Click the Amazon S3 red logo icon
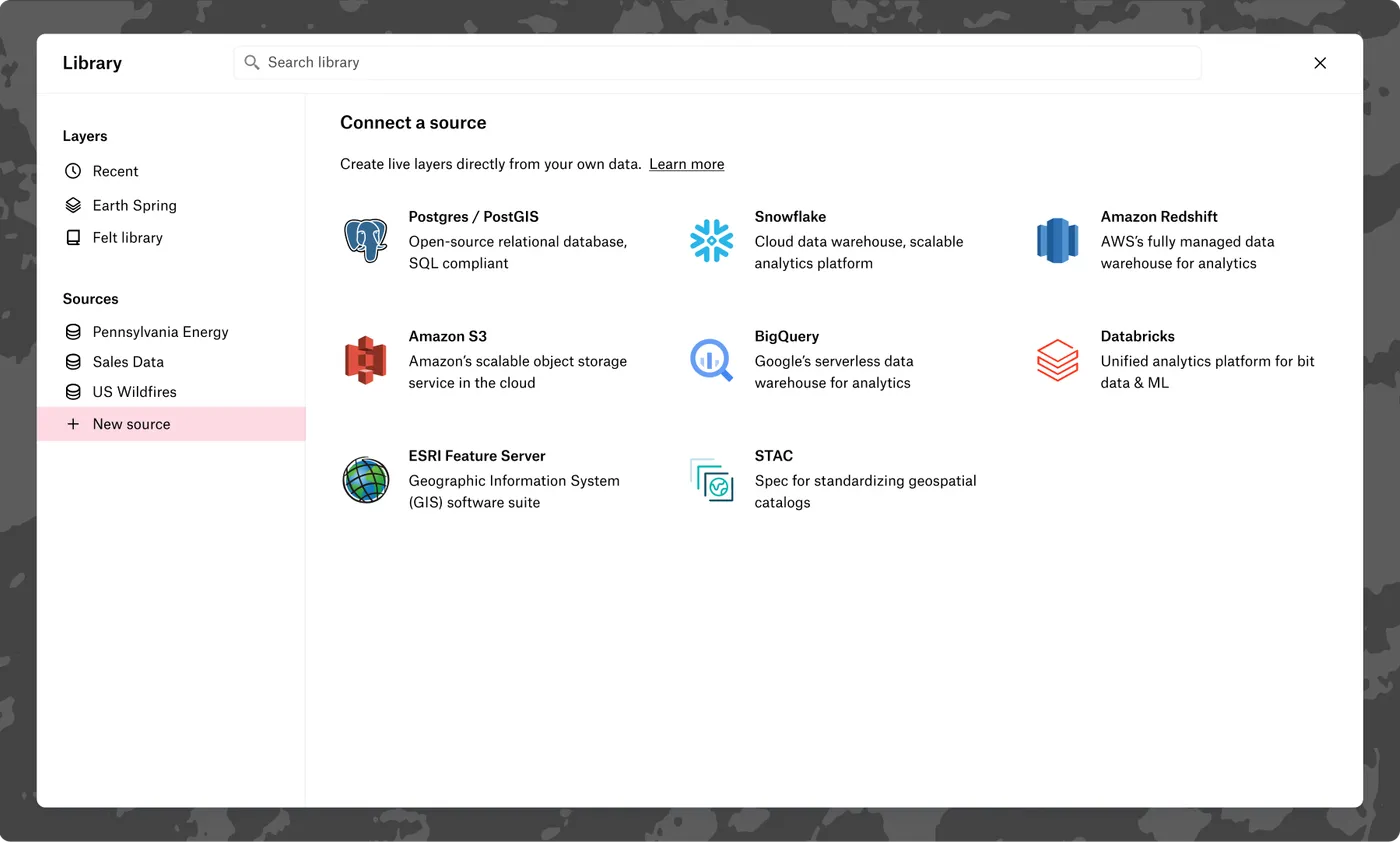This screenshot has height=842, width=1400. pos(365,360)
